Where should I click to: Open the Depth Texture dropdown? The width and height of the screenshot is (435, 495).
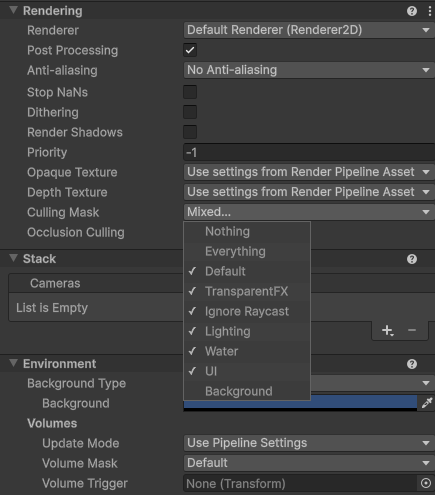point(309,192)
